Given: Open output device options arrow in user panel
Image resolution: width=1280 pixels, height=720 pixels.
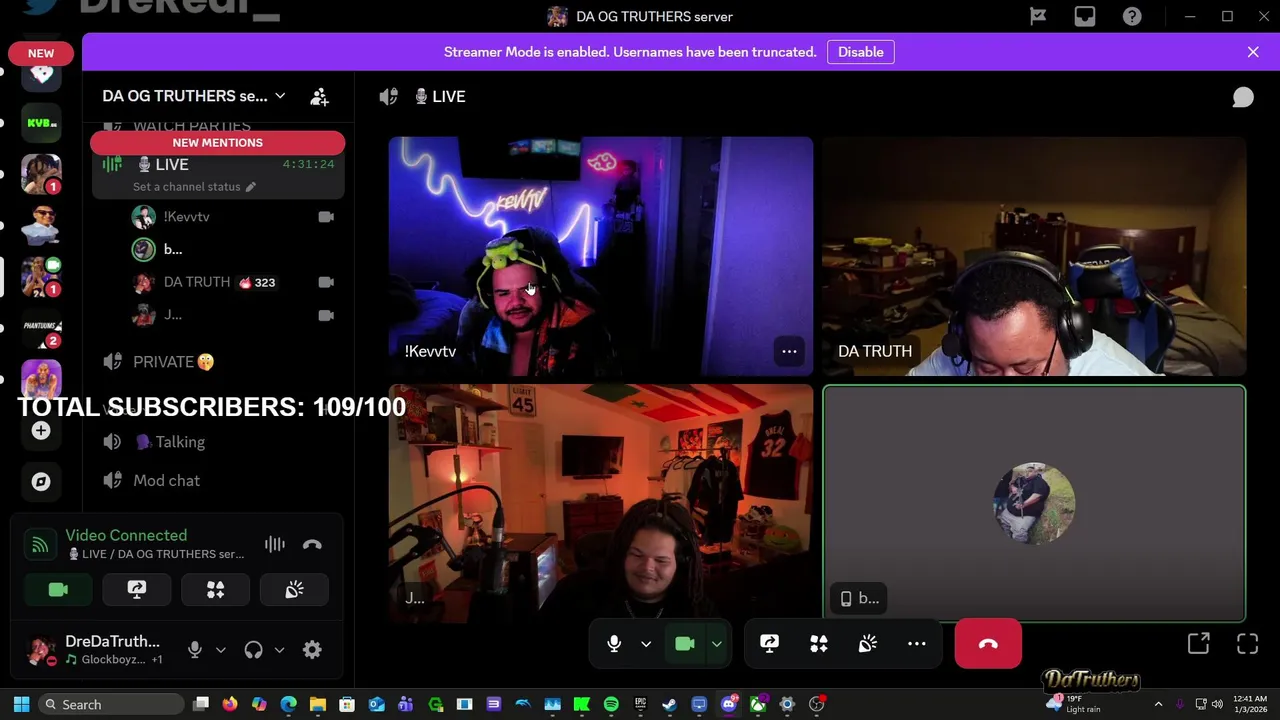Looking at the screenshot, I should pyautogui.click(x=279, y=650).
